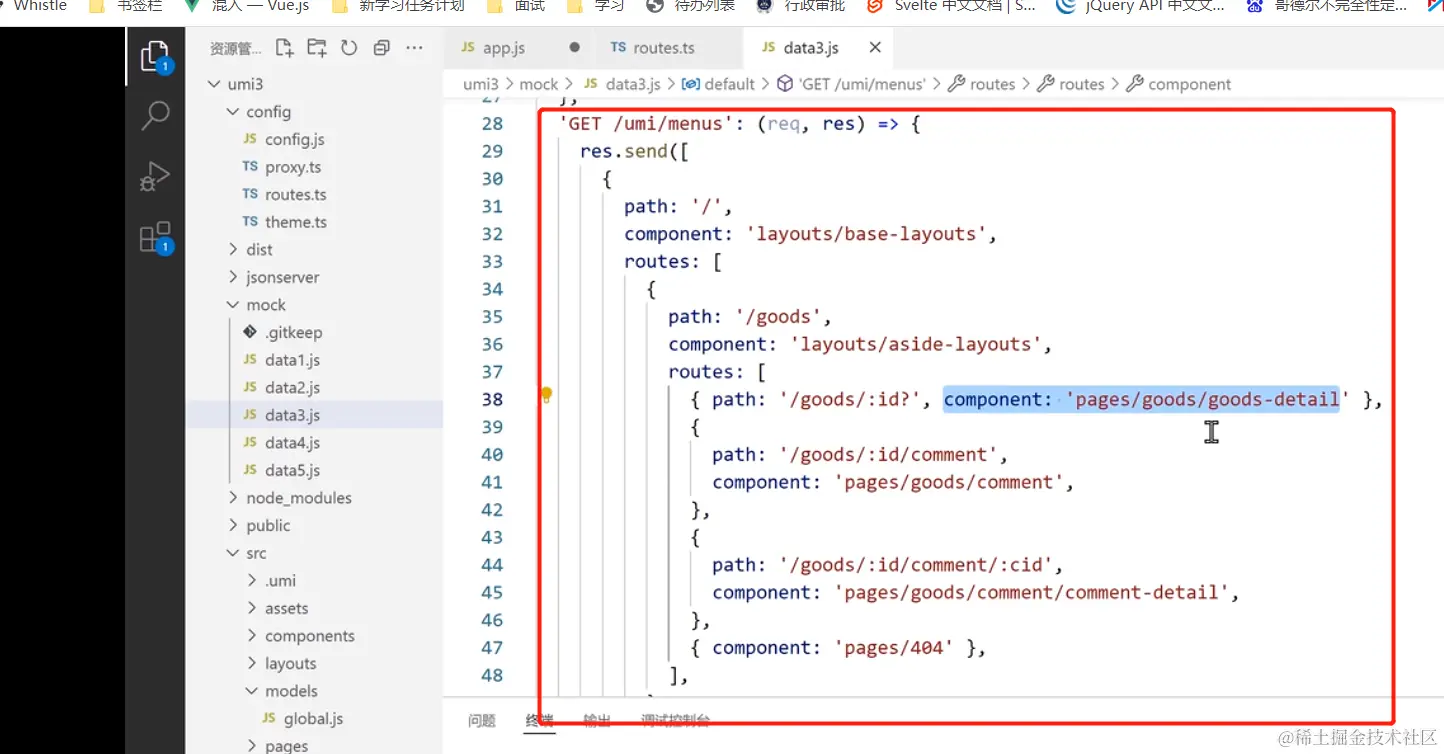Image resolution: width=1444 pixels, height=754 pixels.
Task: Click line number 28 in the gutter
Action: pos(492,124)
